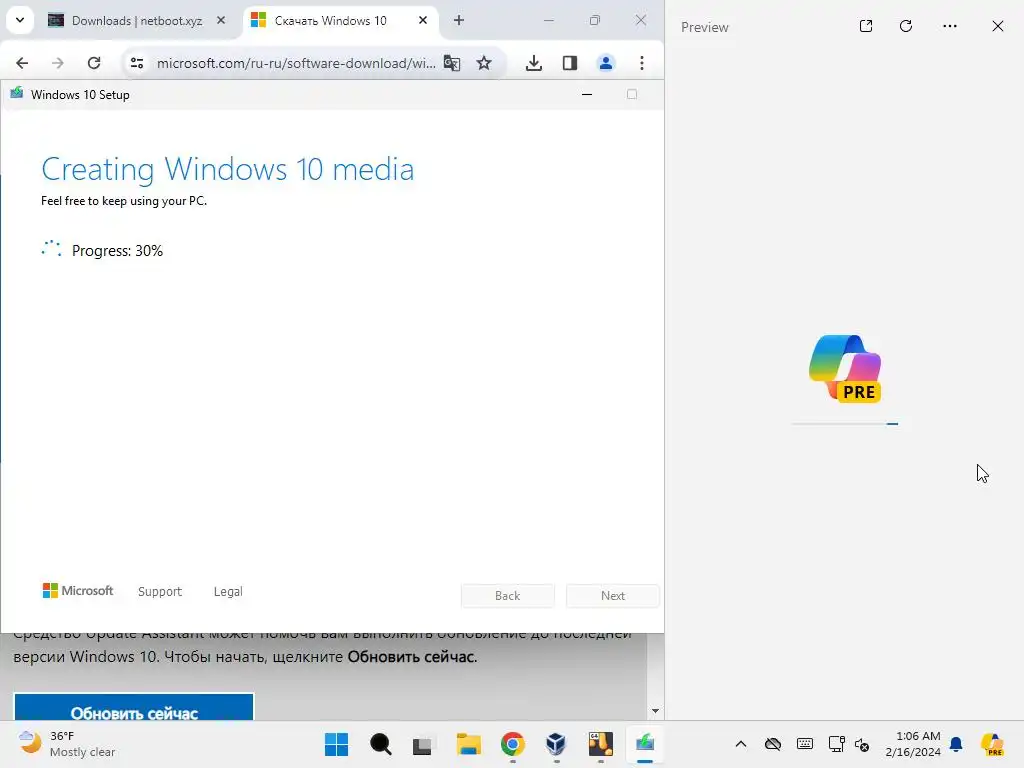
Task: Click the Microsoft logo in Setup footer
Action: coord(78,590)
